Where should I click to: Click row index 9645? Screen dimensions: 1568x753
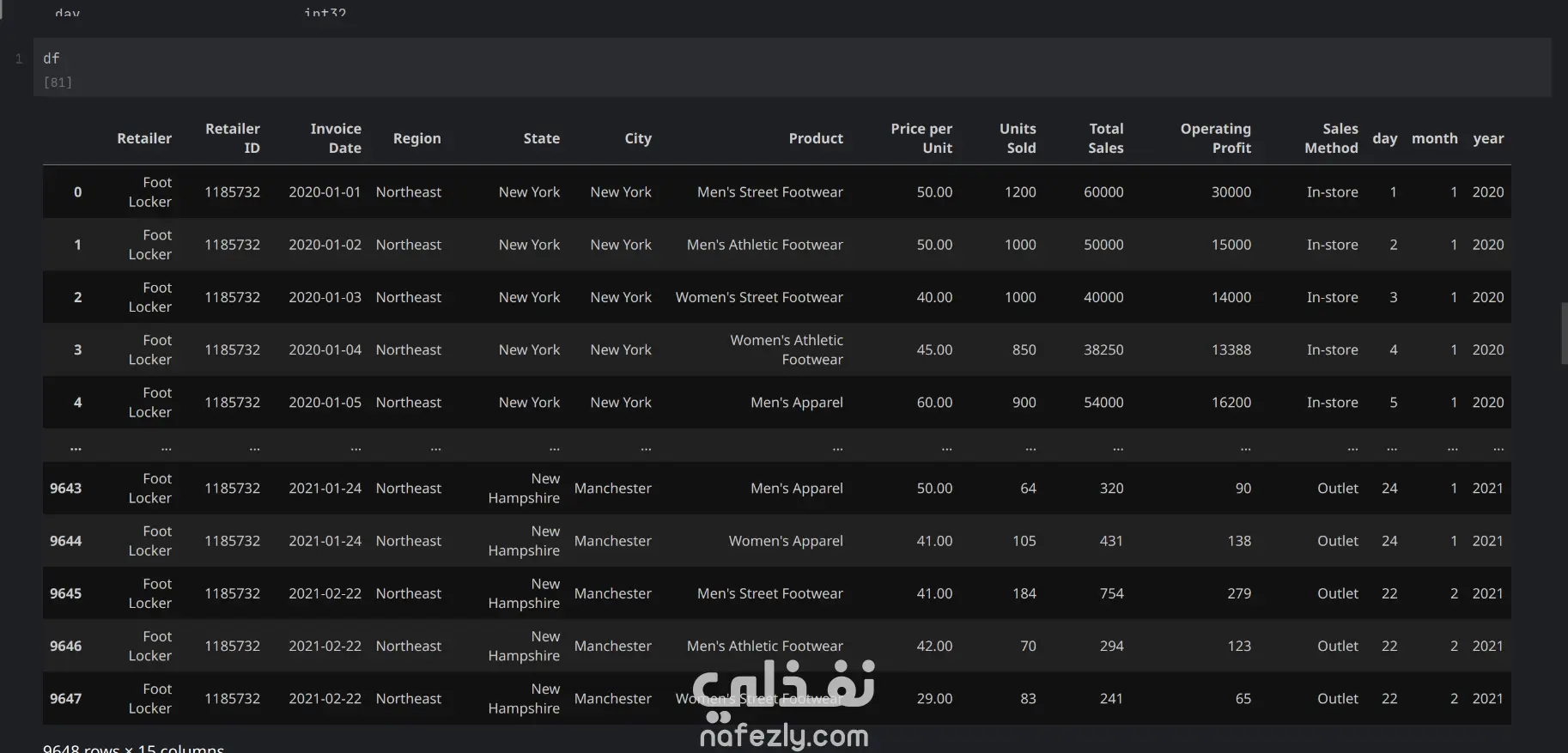(65, 593)
